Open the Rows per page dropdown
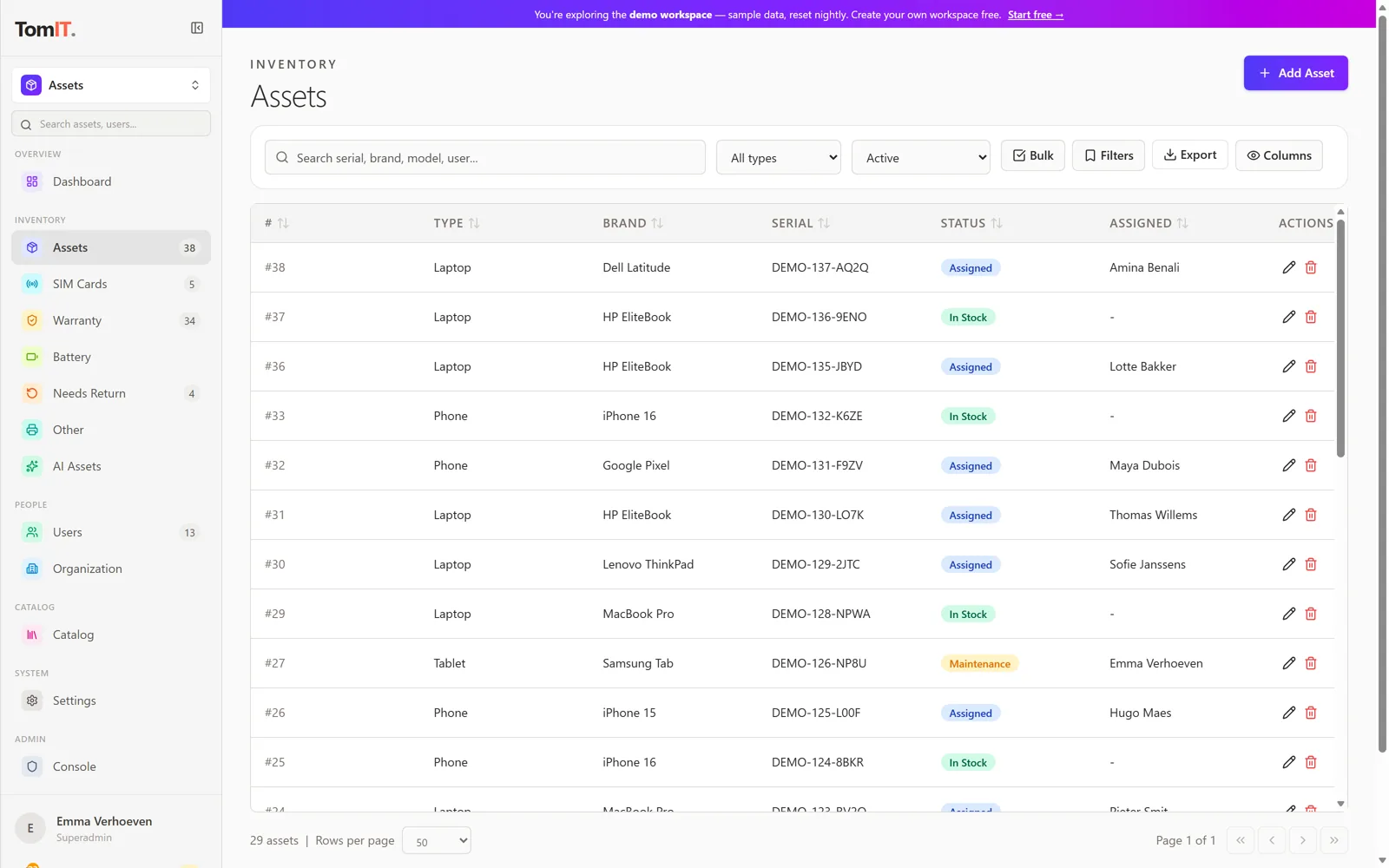Screen dimensions: 1389x868 tap(437, 840)
